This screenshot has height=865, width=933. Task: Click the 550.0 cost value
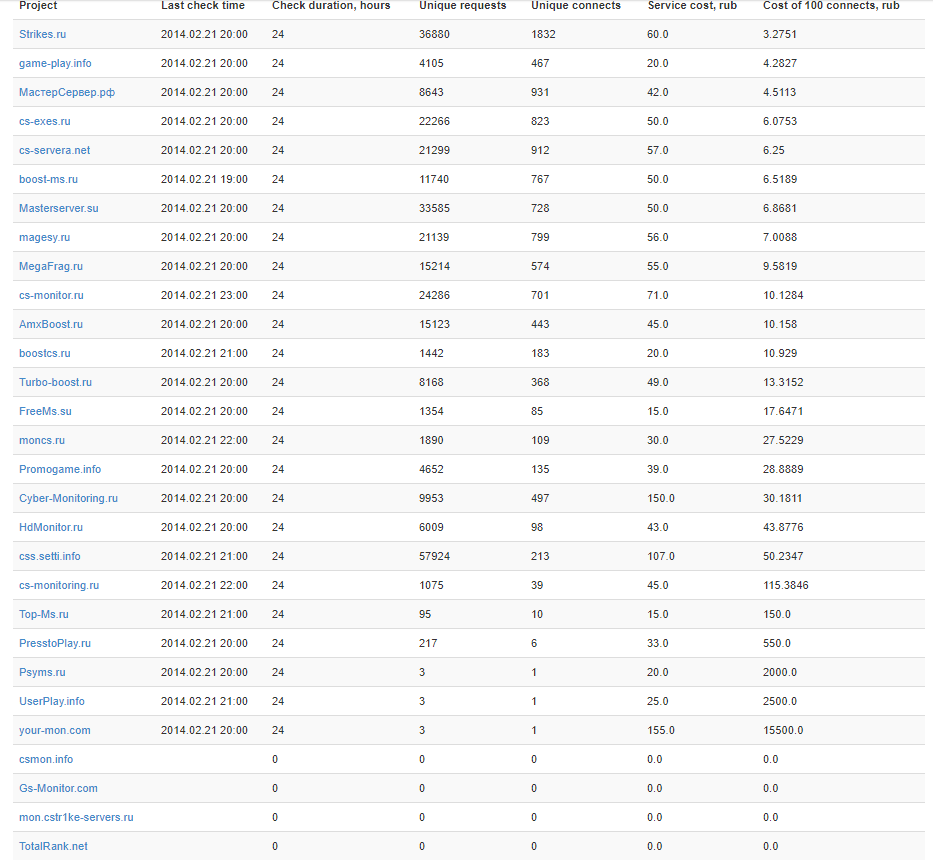pos(777,644)
